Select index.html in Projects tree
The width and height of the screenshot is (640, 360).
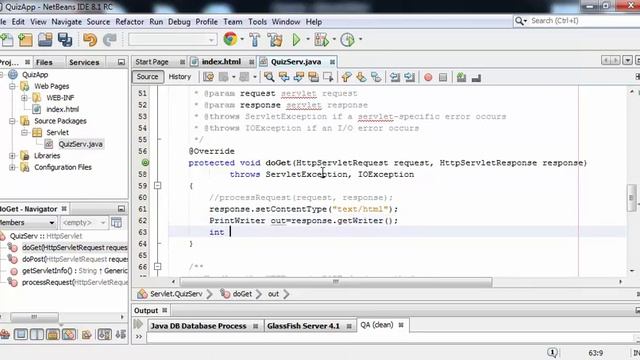coord(62,109)
